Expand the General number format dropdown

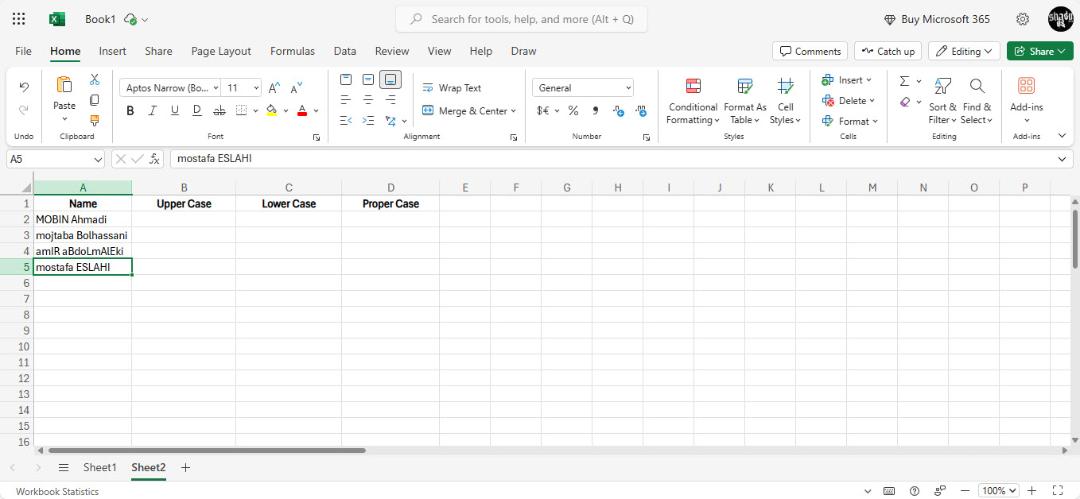pos(628,88)
